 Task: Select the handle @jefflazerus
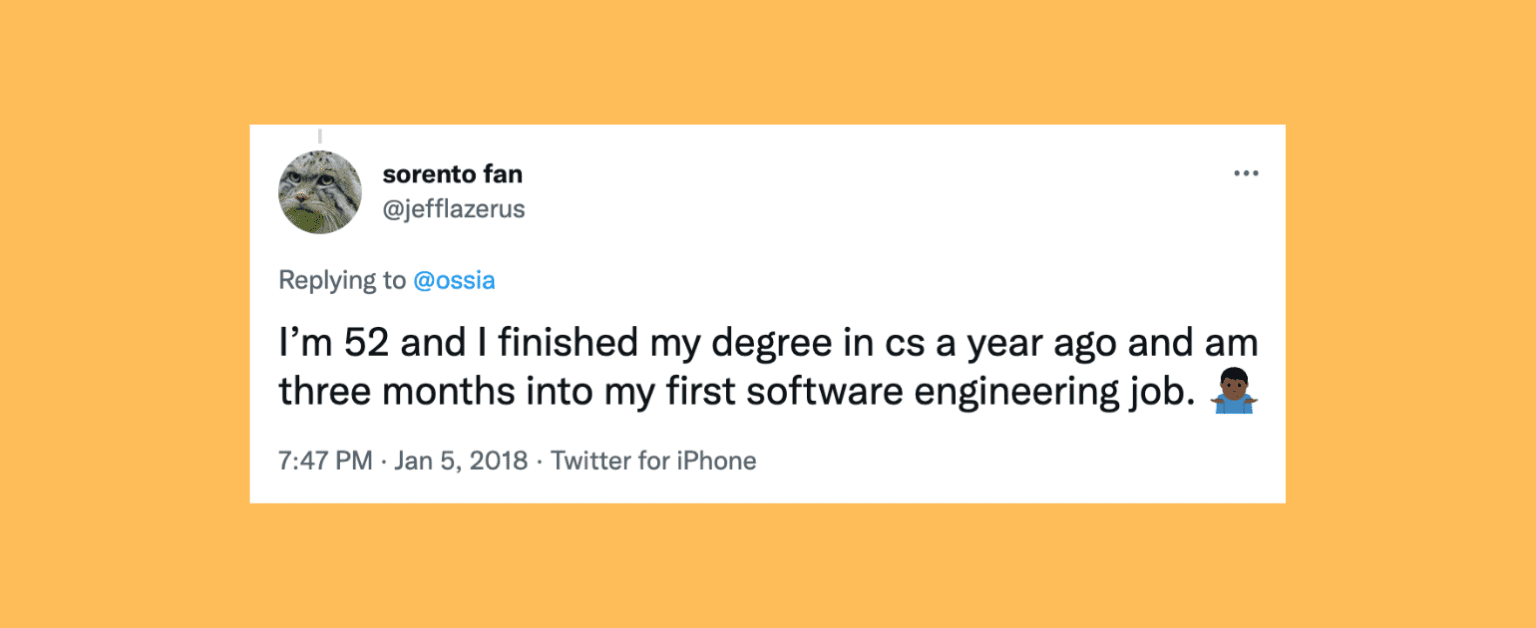point(453,210)
